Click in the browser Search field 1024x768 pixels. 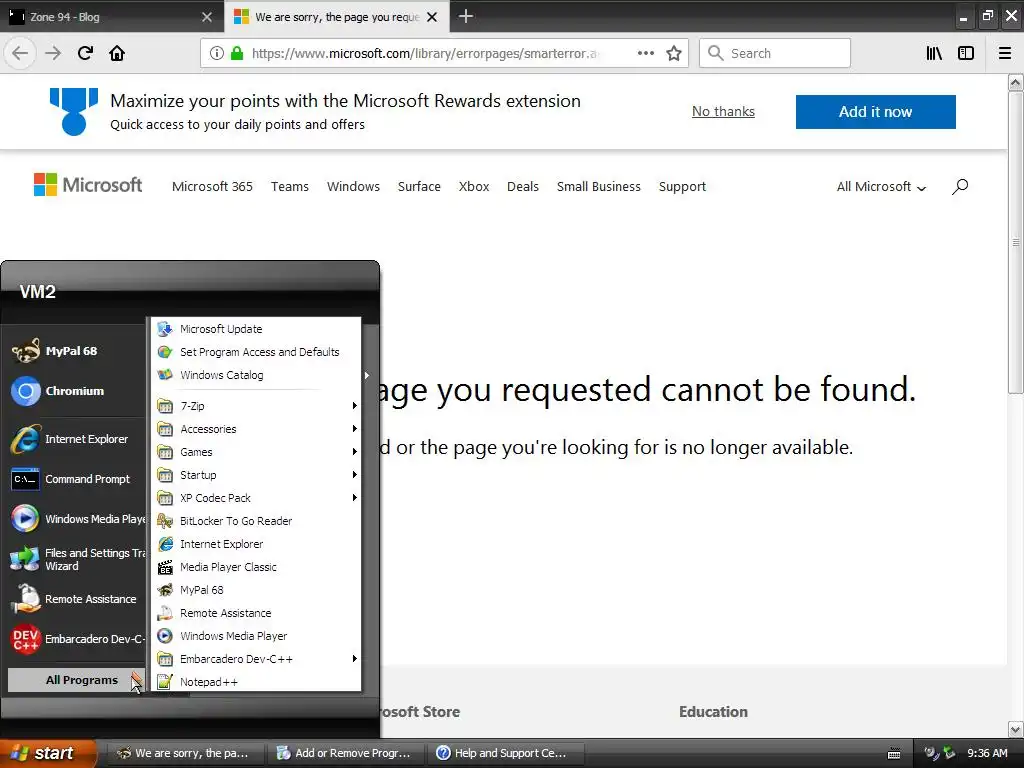point(775,53)
